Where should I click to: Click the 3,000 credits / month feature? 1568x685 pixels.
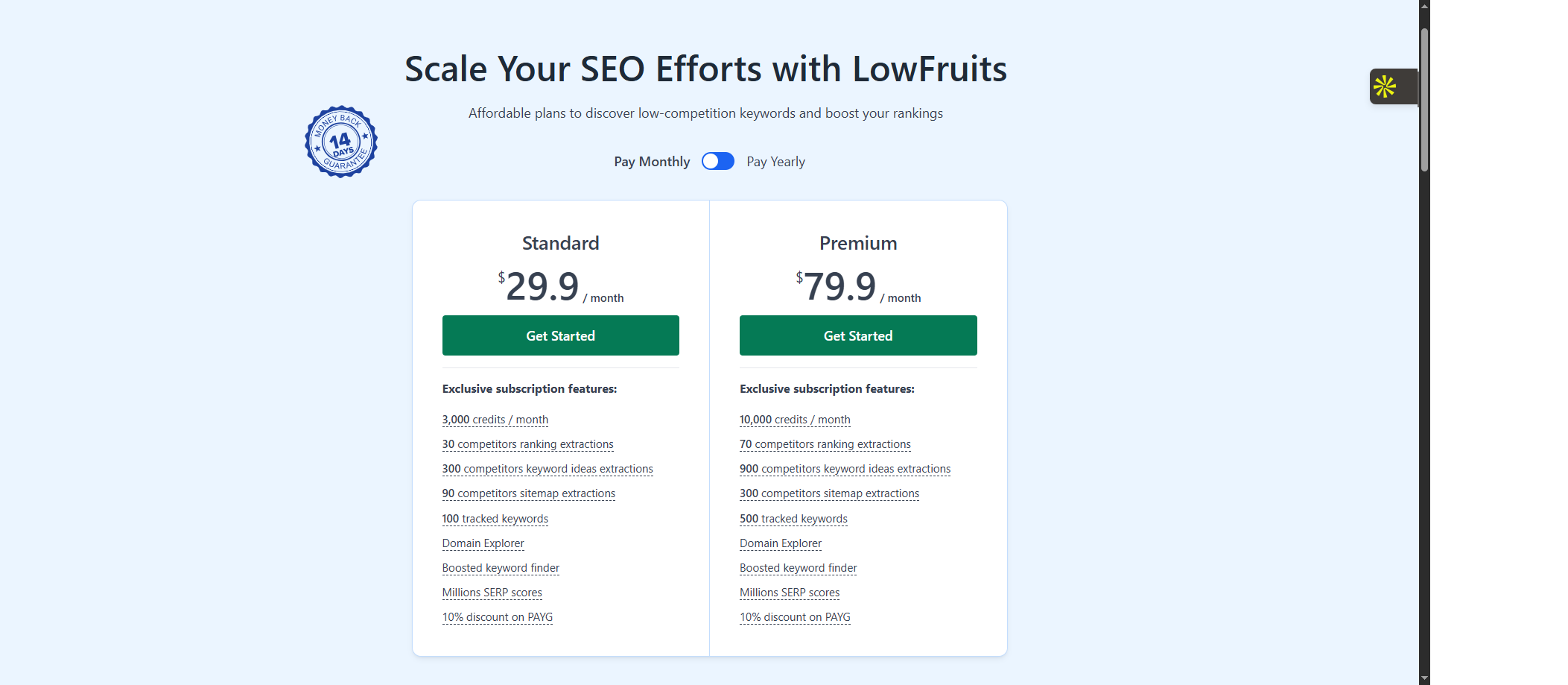click(x=495, y=420)
